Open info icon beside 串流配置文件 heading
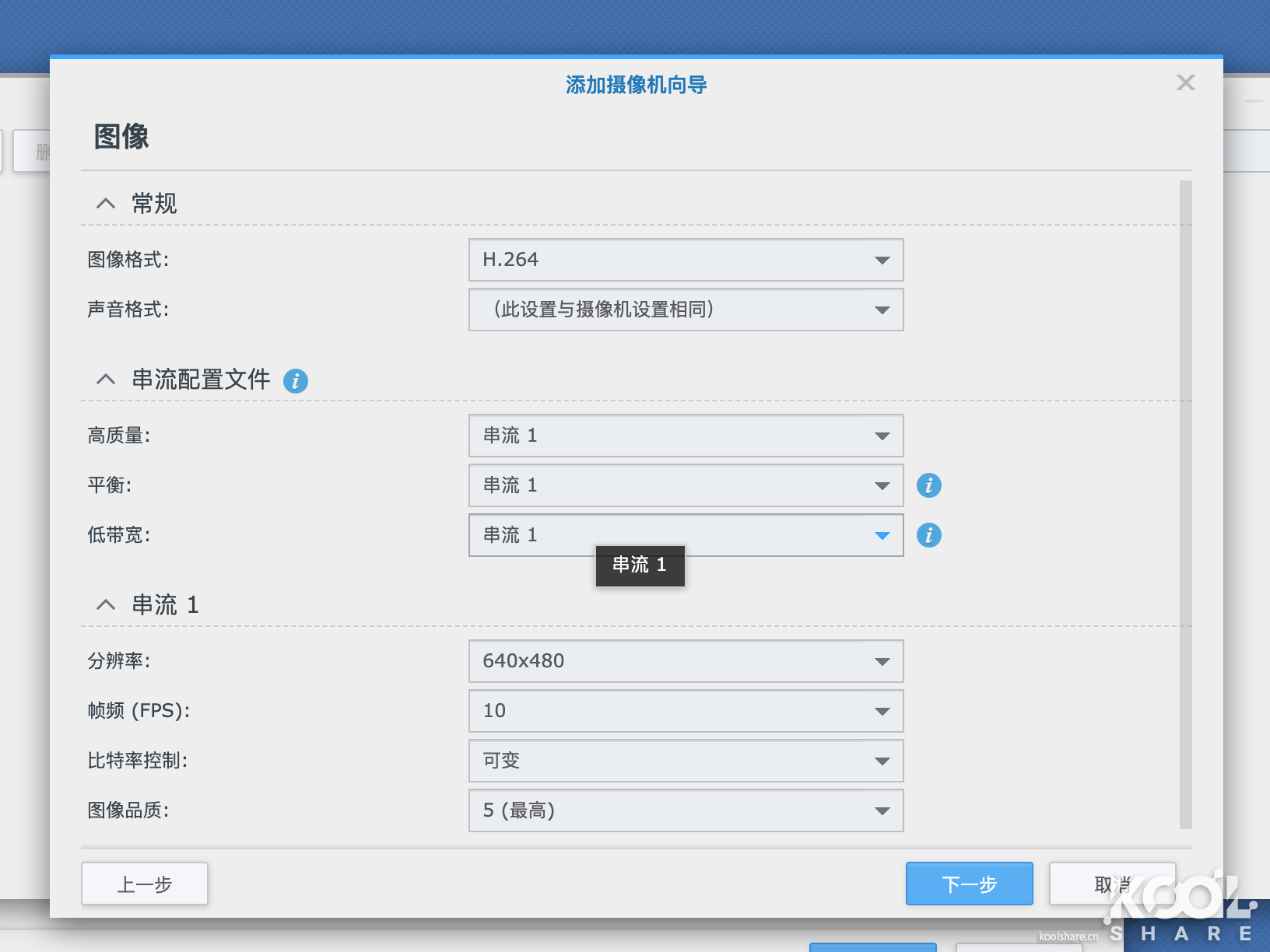 pyautogui.click(x=296, y=381)
